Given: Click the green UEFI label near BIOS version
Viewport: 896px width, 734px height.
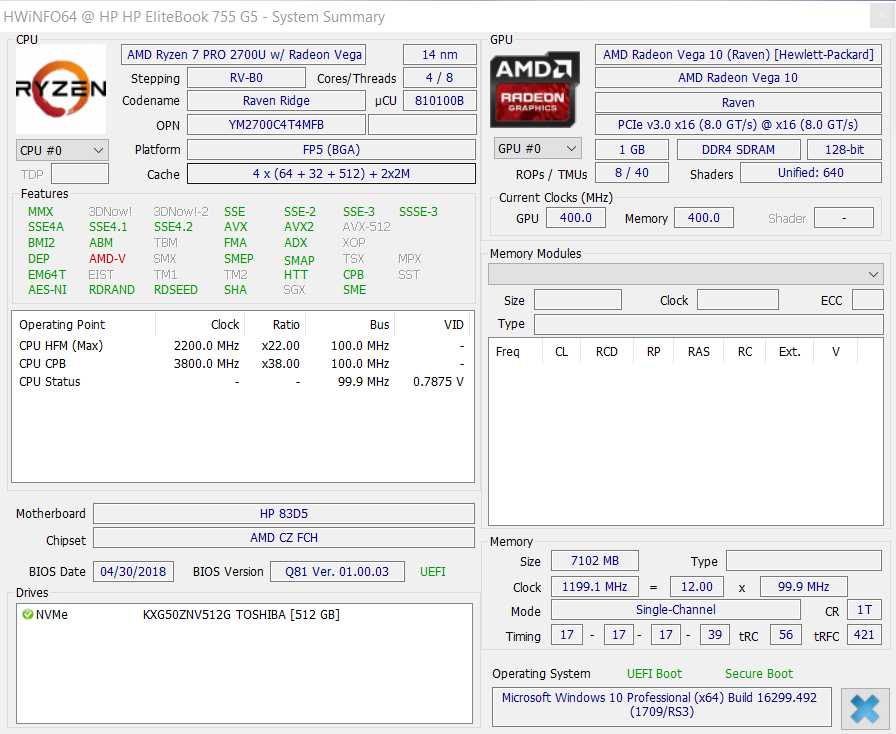Looking at the screenshot, I should [x=433, y=572].
